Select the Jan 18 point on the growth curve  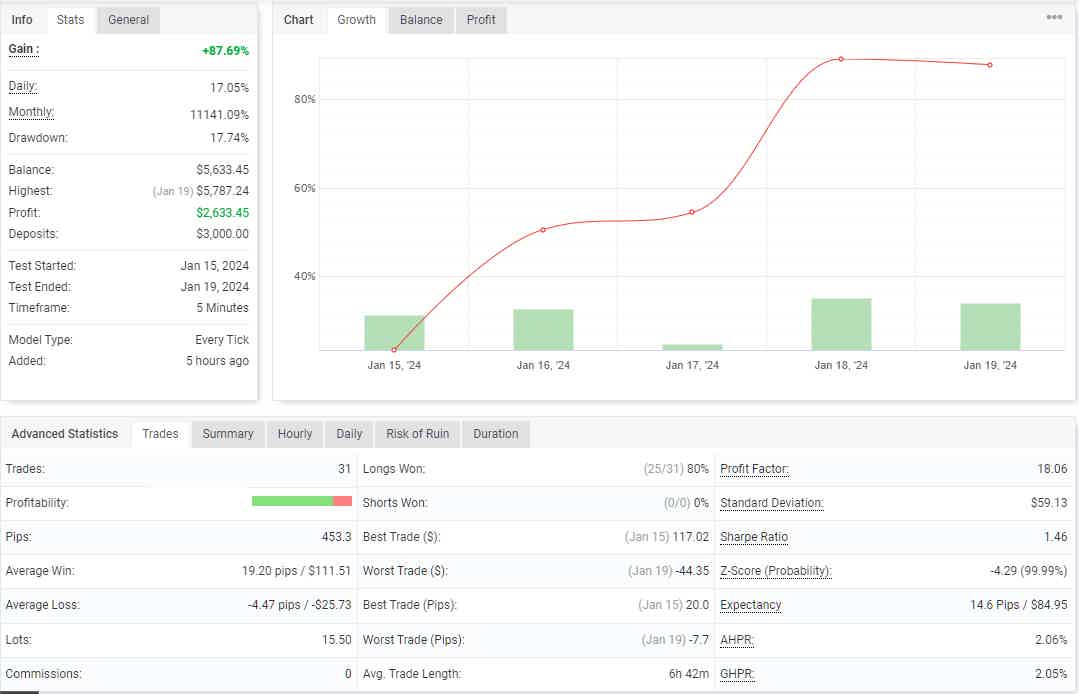tap(840, 59)
